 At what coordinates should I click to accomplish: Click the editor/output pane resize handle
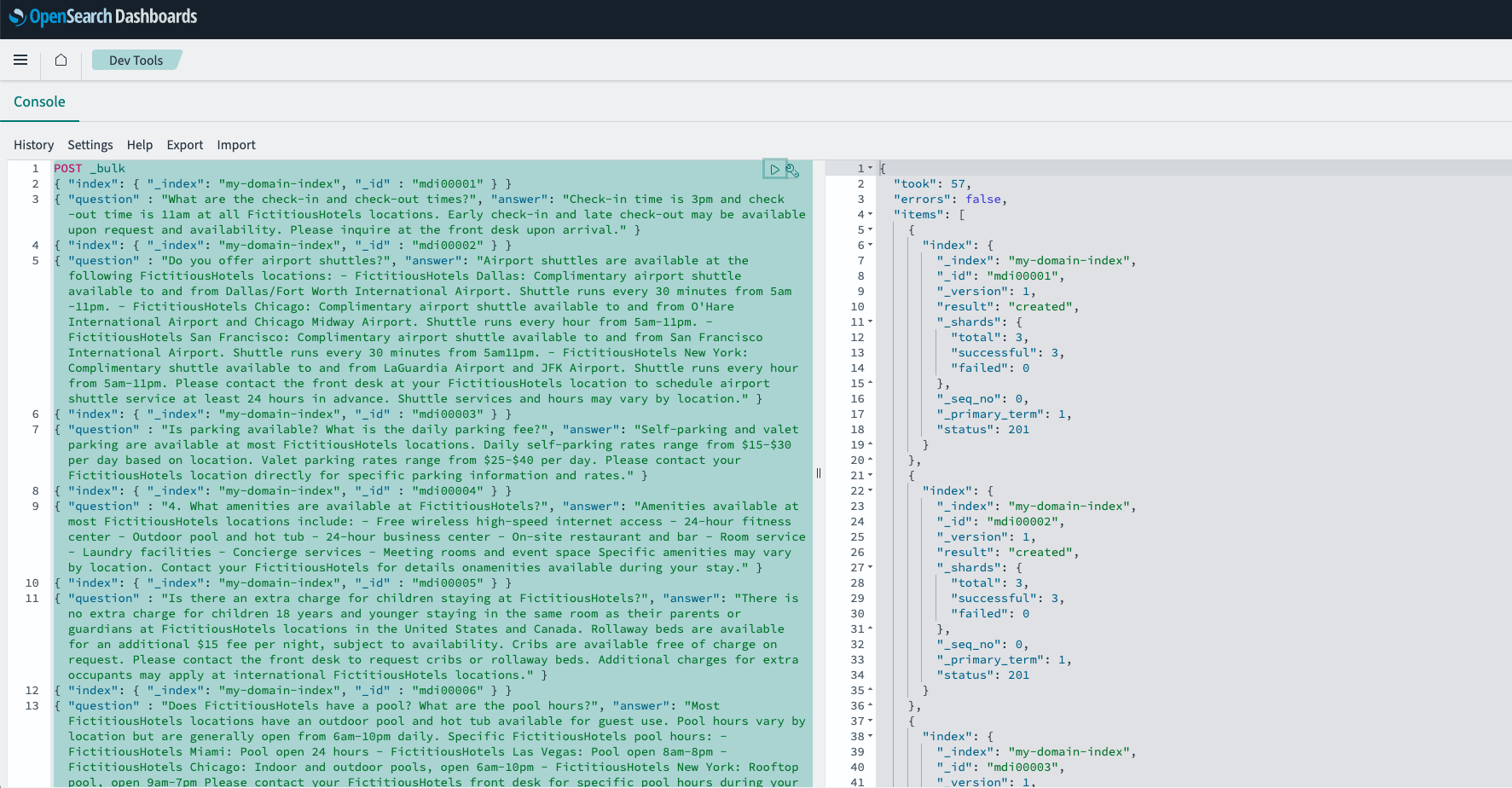point(819,473)
